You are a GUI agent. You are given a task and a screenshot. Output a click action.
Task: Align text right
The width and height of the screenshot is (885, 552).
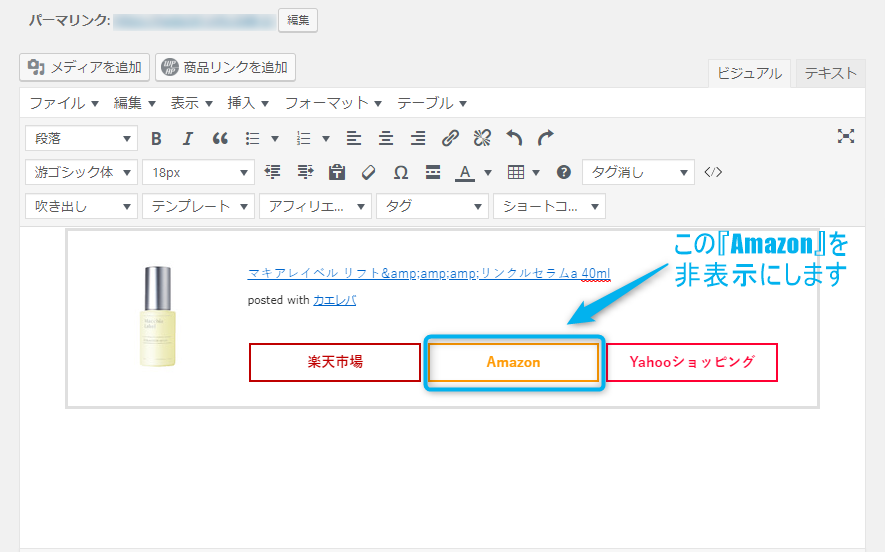(x=418, y=138)
